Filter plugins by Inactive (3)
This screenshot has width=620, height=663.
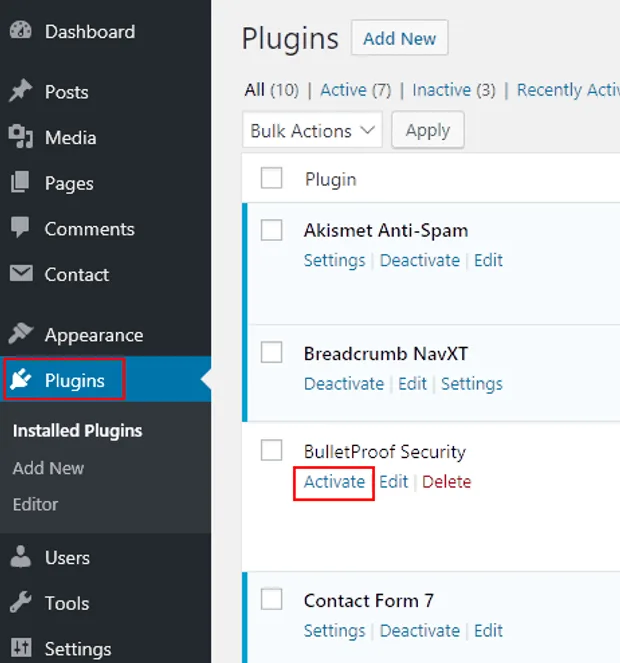tap(454, 90)
